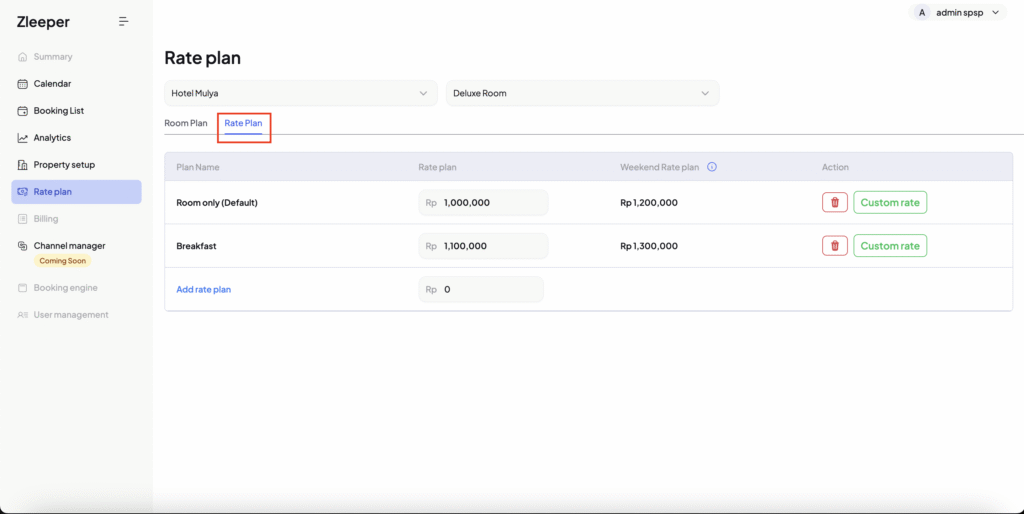Expand the Hotel Mulya property dropdown

(x=300, y=93)
